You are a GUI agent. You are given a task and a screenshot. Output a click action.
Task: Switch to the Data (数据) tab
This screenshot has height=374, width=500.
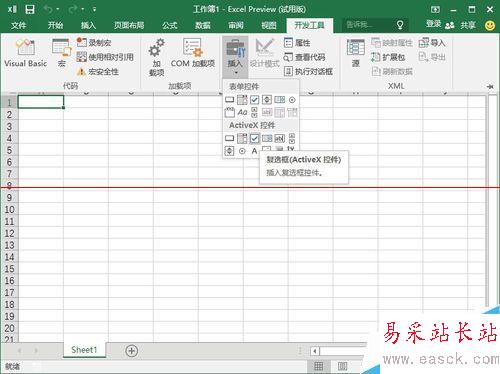203,25
